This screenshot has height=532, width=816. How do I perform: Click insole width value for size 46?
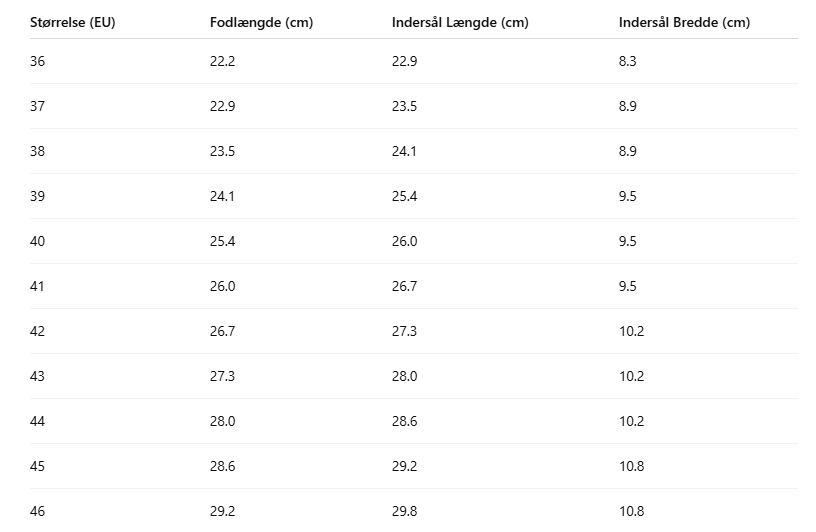[631, 512]
